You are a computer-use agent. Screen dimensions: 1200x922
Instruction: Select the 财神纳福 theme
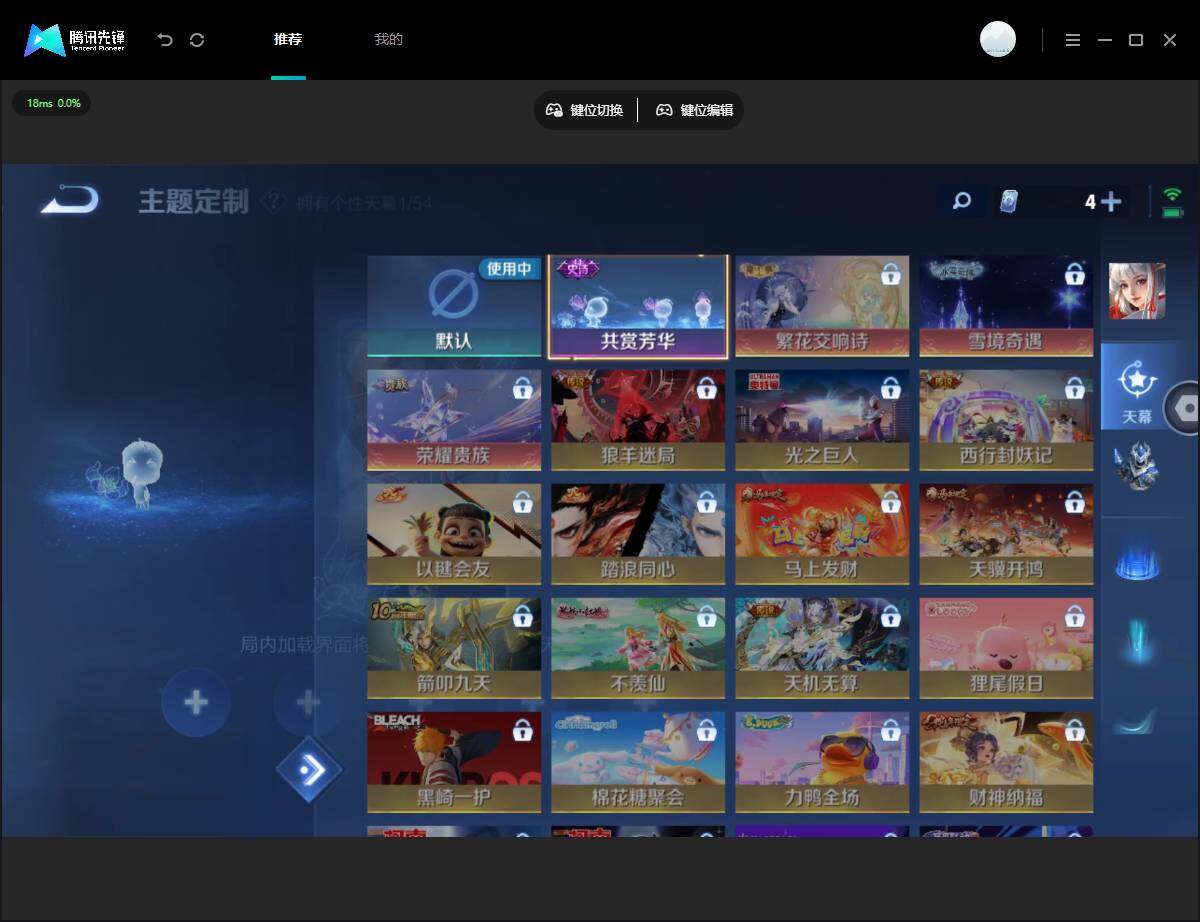click(x=1006, y=762)
